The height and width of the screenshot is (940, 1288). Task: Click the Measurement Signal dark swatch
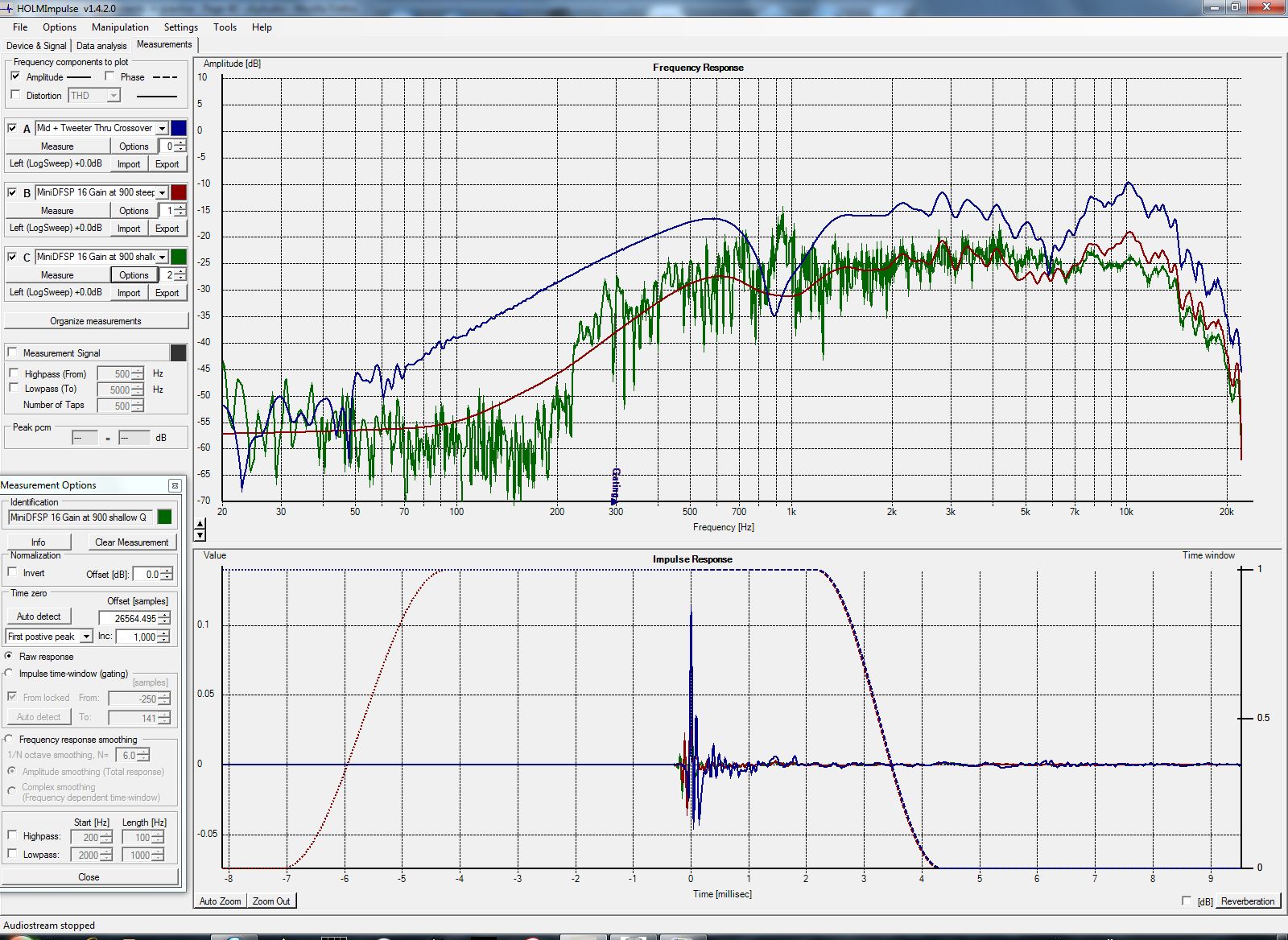(179, 352)
